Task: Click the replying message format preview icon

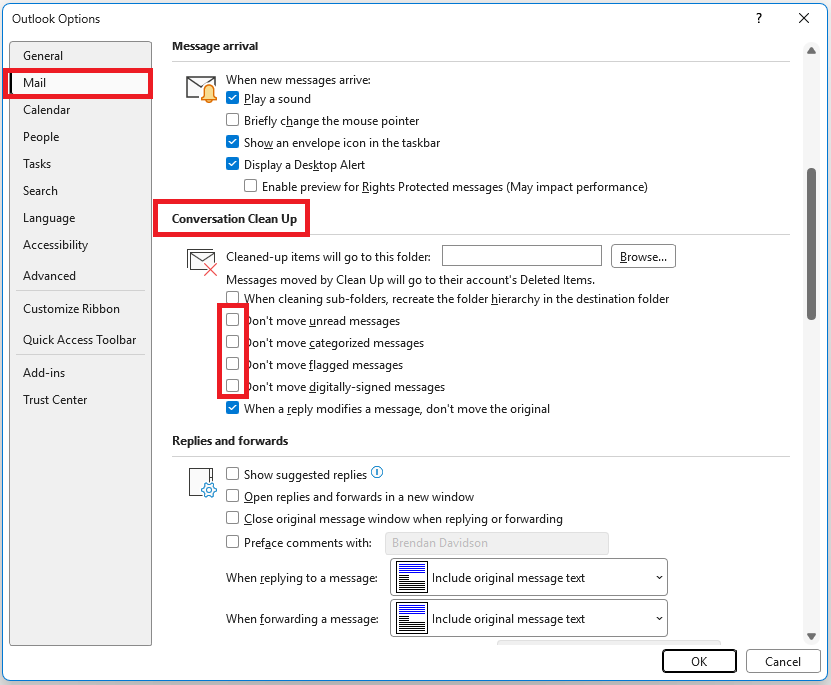Action: tap(412, 578)
